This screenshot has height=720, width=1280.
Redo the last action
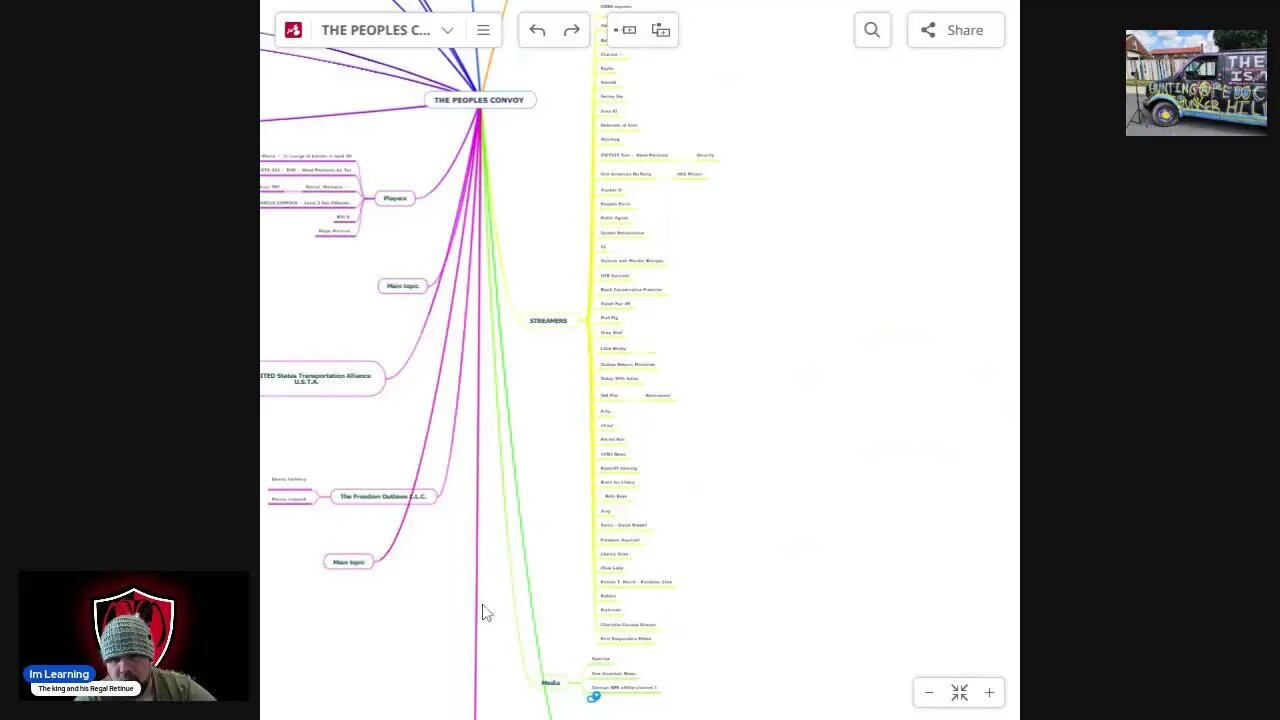[x=572, y=30]
